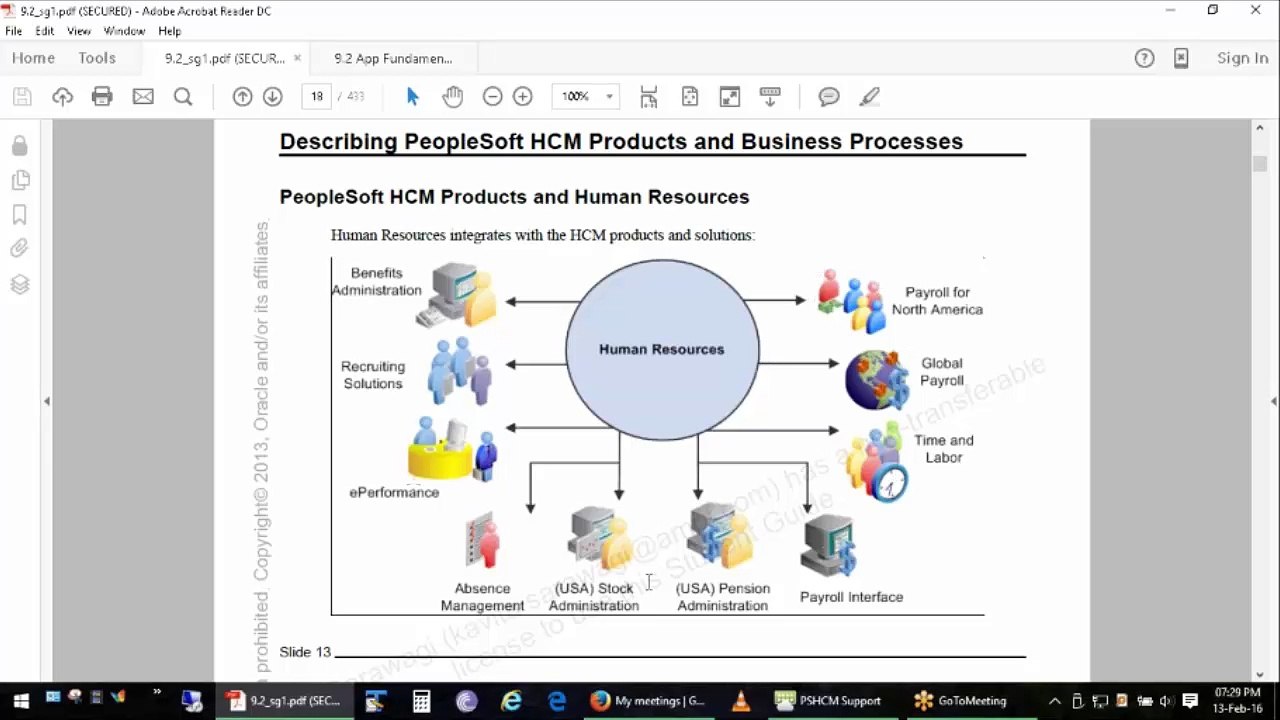Click the fit width scrolling icon

pos(649,97)
